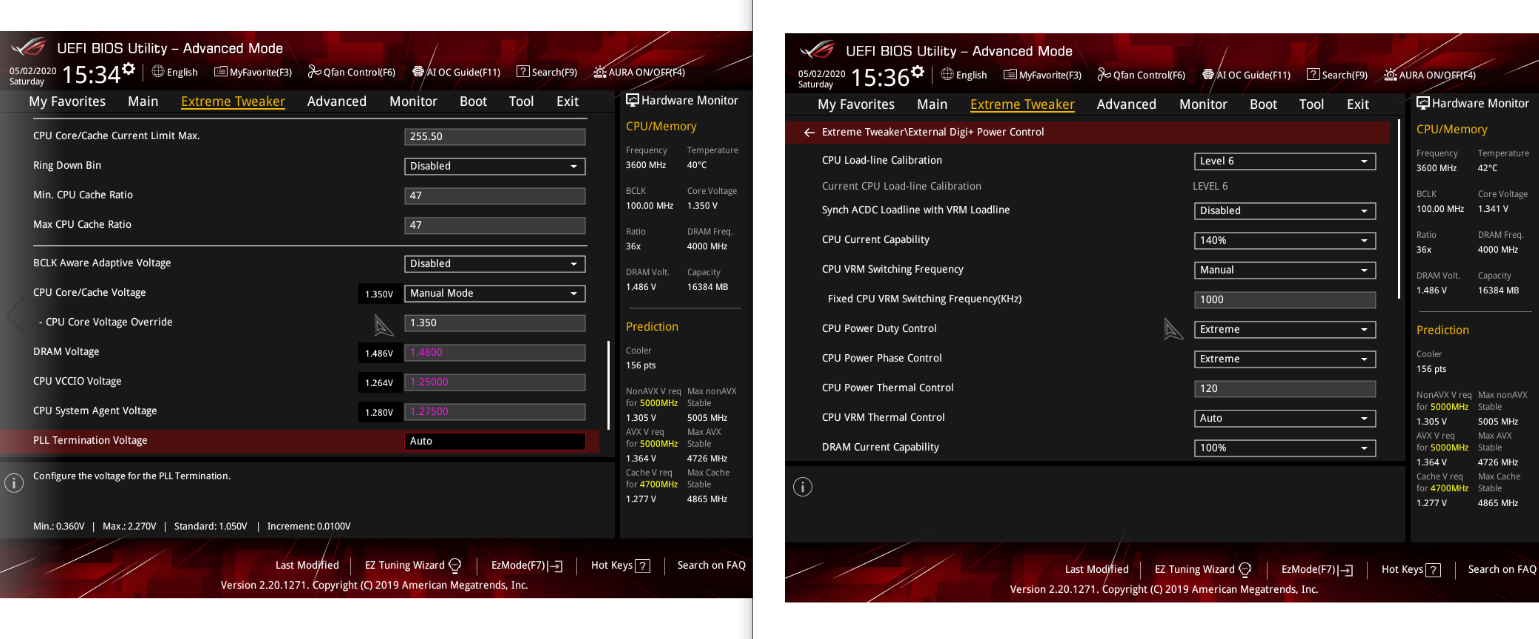Open AI OC Guide(F11) on left screen
The height and width of the screenshot is (639, 1539).
click(456, 72)
